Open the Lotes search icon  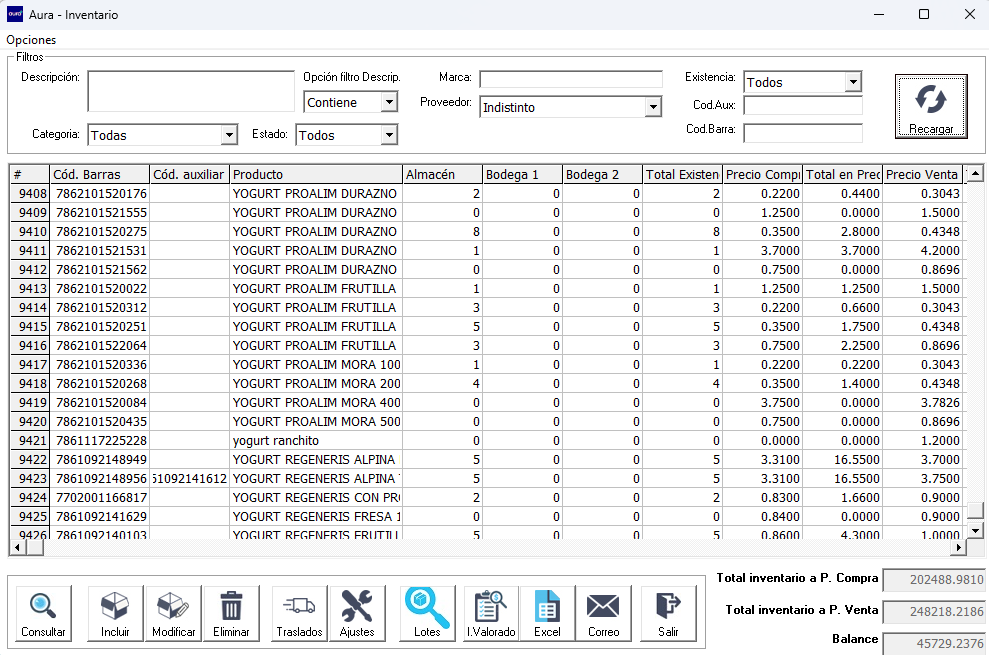coord(427,613)
